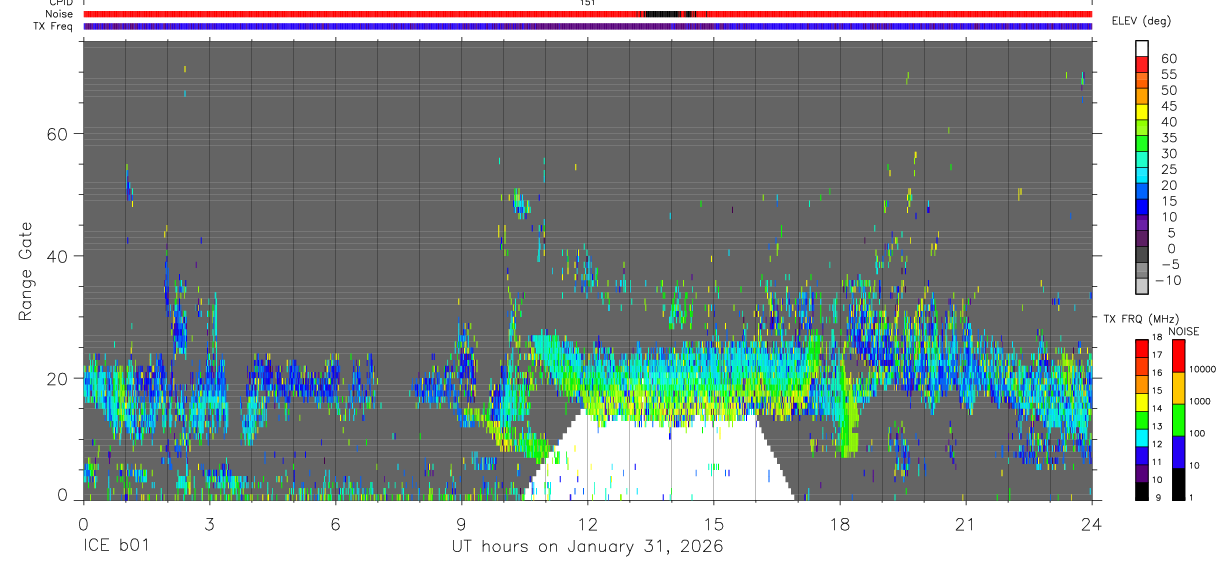Click the '17' TX FRQ scale value
Image resolution: width=1228 pixels, height=567 pixels.
[1157, 355]
